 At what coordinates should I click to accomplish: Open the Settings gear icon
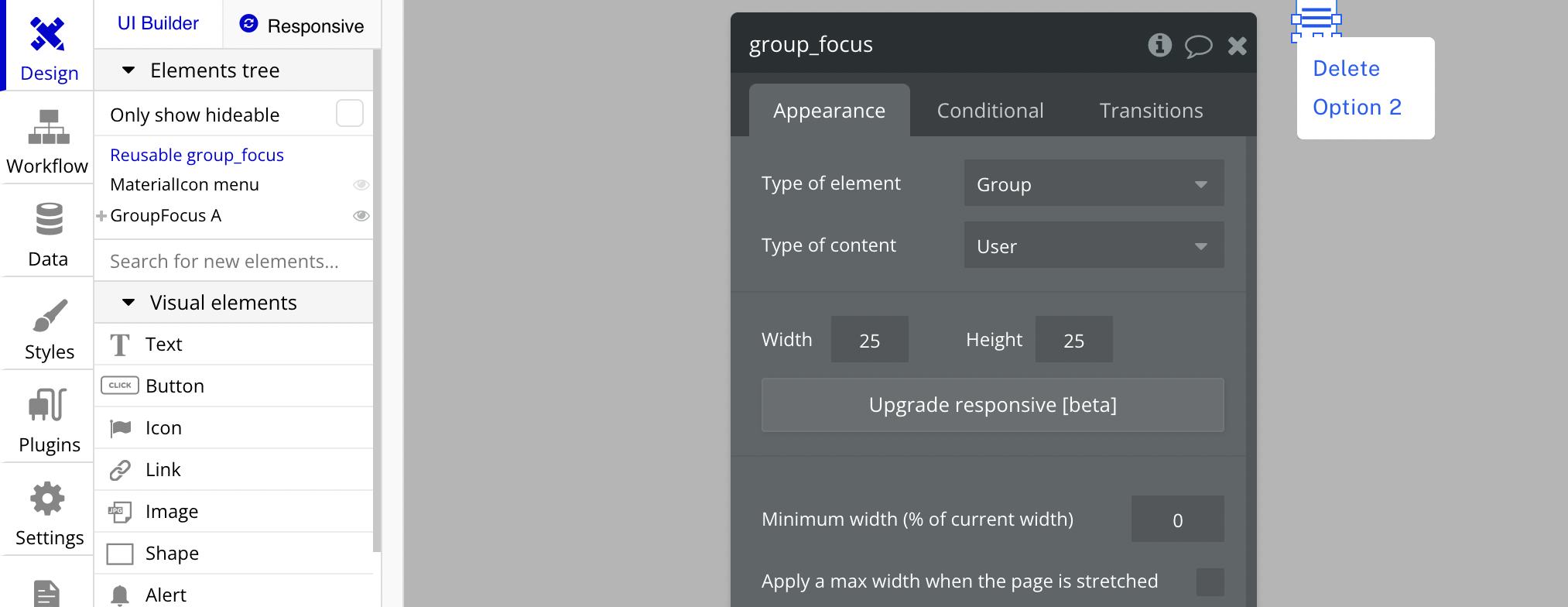click(x=47, y=499)
